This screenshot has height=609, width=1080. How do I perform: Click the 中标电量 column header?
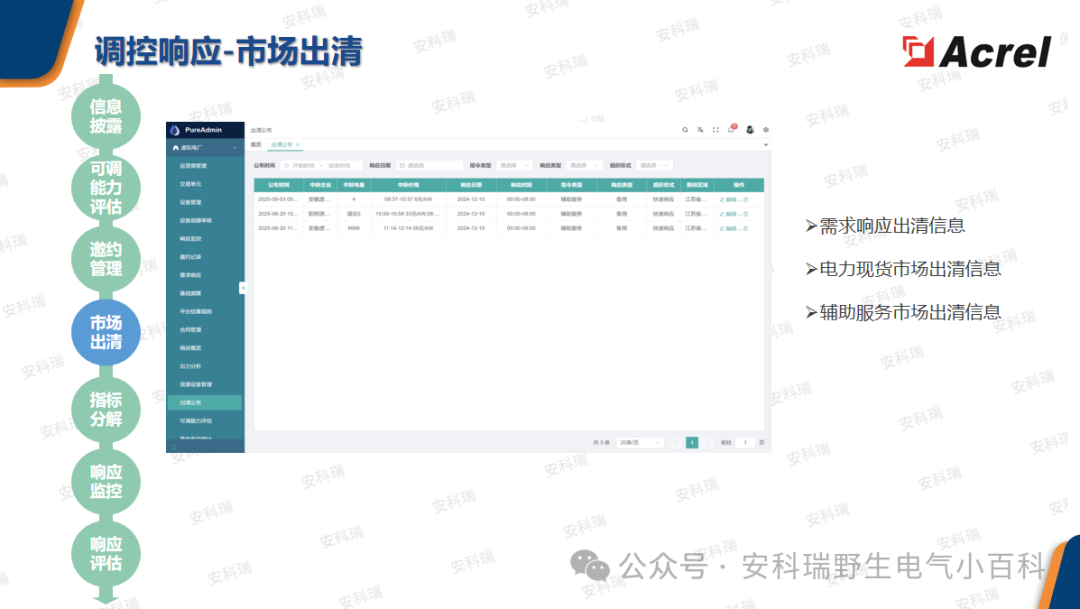click(354, 185)
